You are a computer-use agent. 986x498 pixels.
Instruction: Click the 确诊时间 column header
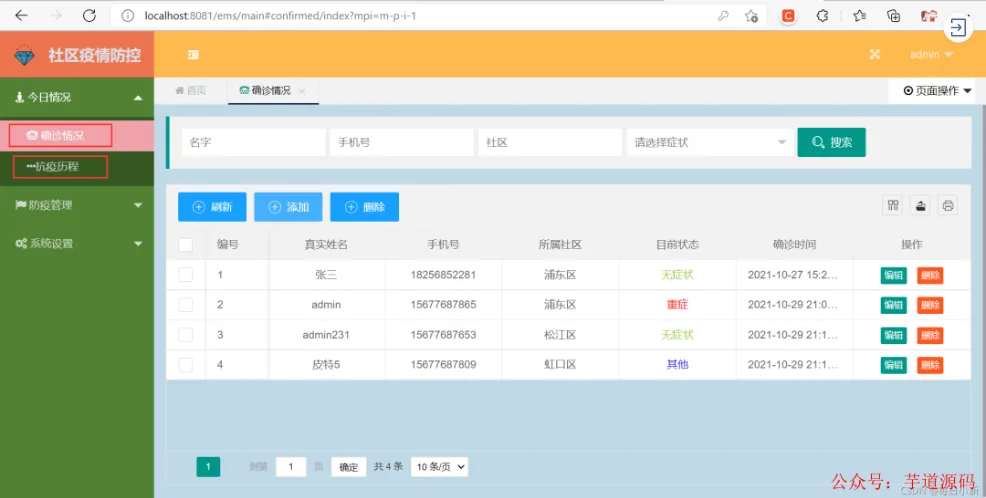(x=794, y=245)
